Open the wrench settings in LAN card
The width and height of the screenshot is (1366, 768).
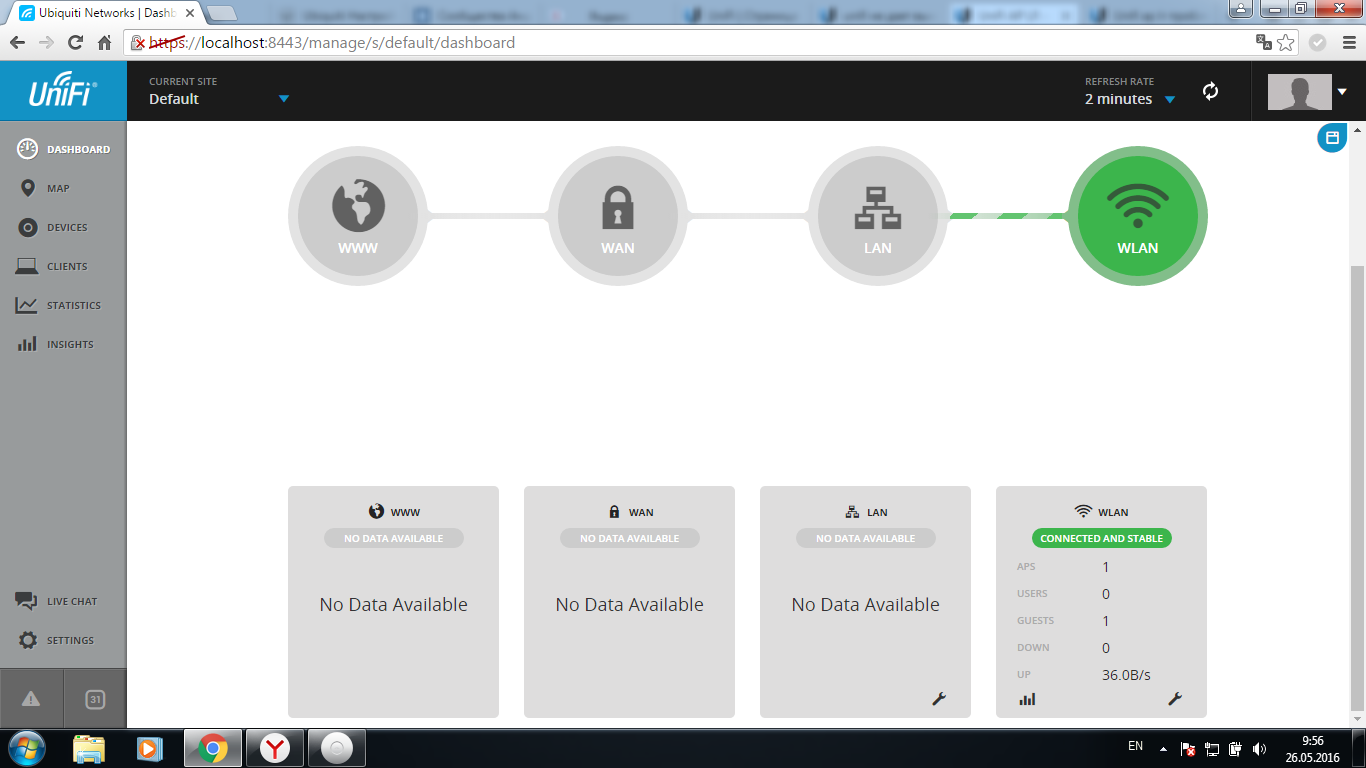point(939,699)
